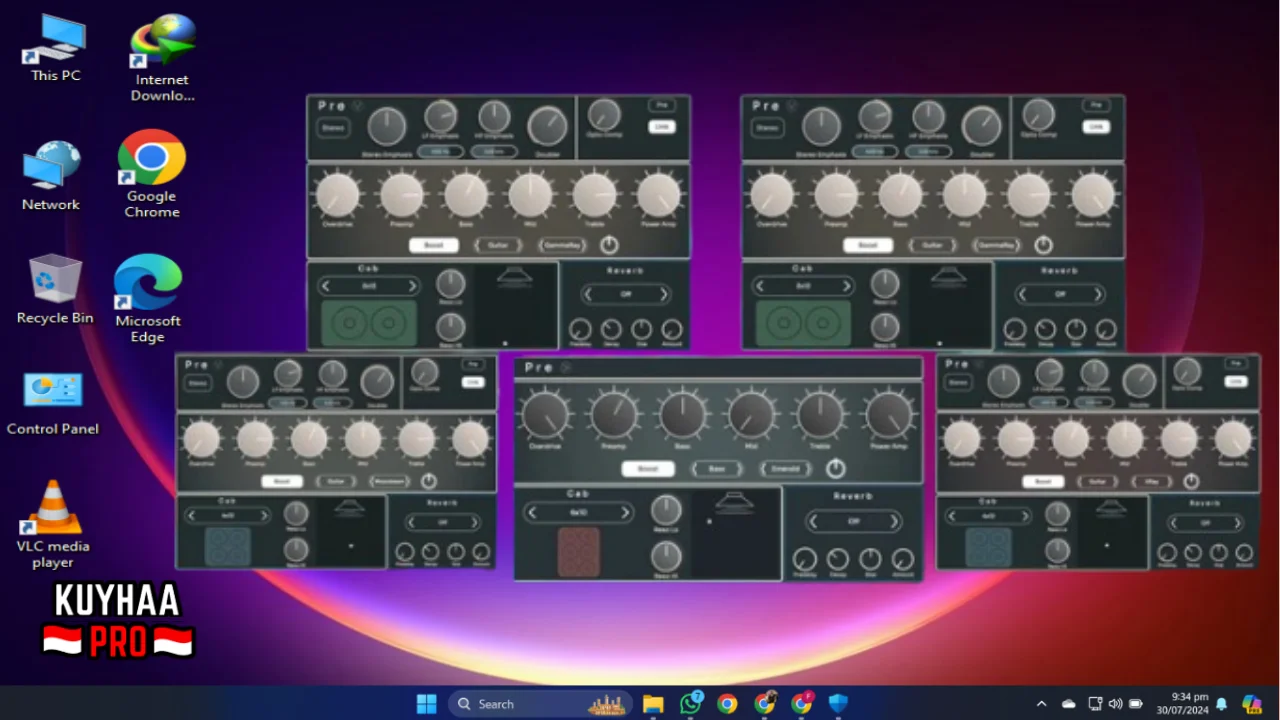Launch VLC media player from the desktop

(x=53, y=524)
